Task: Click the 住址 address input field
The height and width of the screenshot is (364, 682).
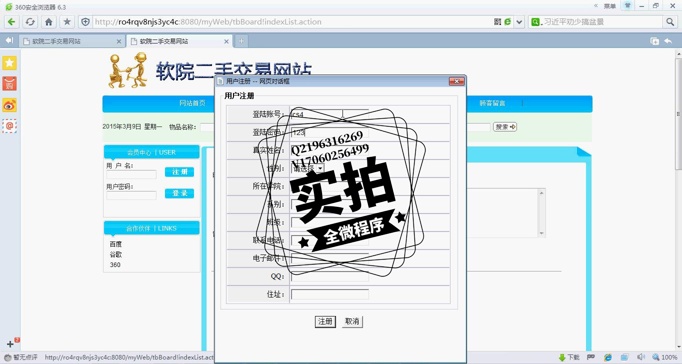Action: (x=330, y=294)
